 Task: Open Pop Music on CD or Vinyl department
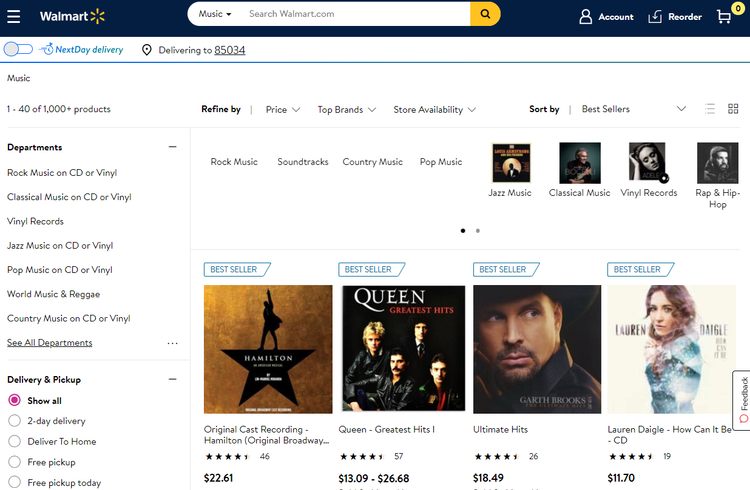(60, 270)
